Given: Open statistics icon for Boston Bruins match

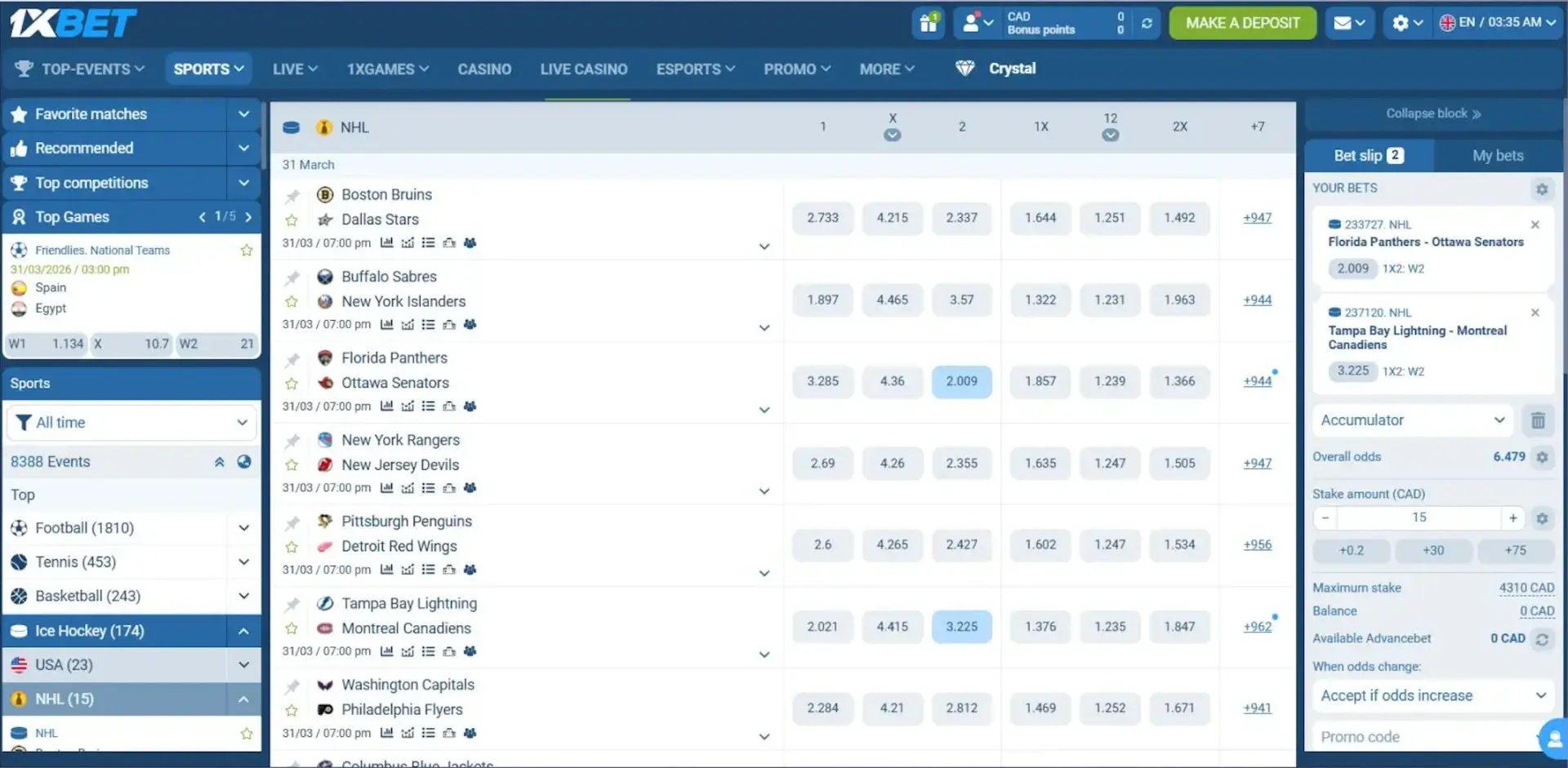Looking at the screenshot, I should tap(386, 242).
